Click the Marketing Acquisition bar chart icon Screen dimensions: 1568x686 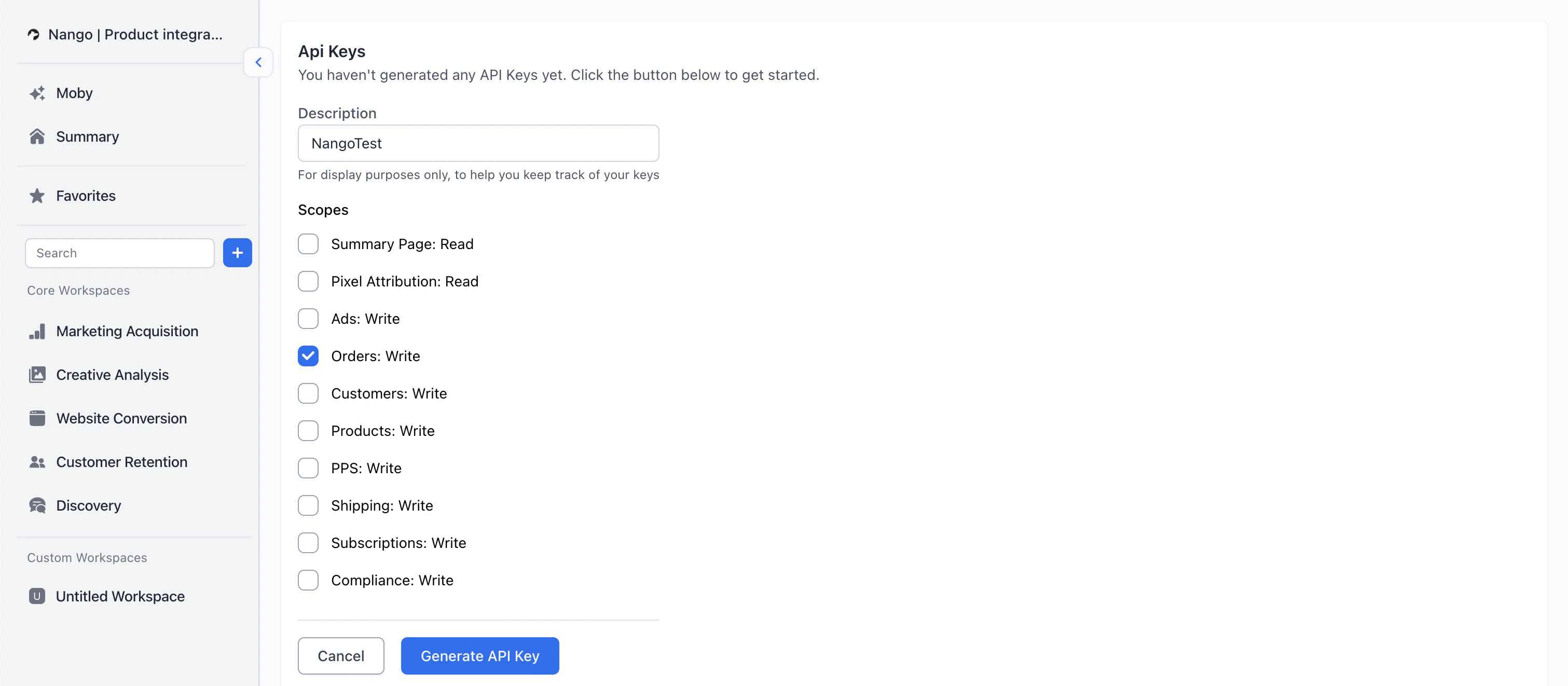pyautogui.click(x=37, y=331)
